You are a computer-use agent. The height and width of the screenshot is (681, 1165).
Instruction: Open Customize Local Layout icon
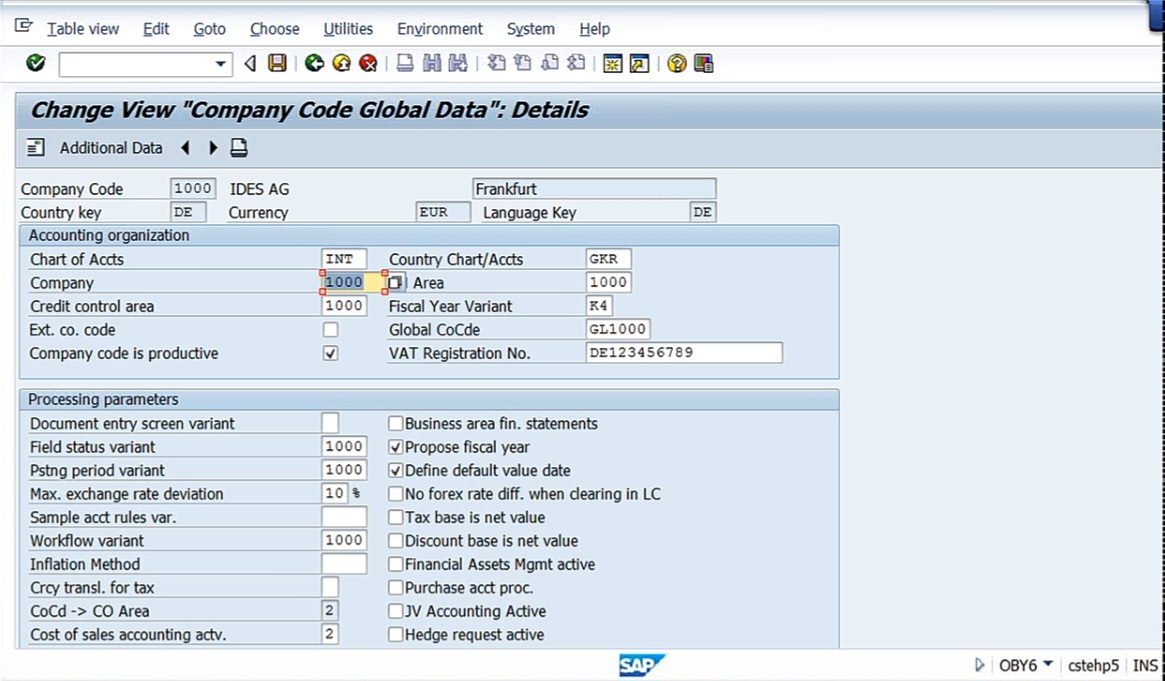(x=704, y=63)
